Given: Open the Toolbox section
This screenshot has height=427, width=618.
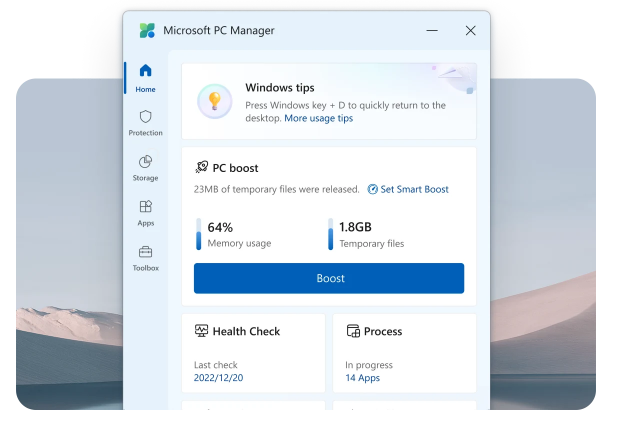Looking at the screenshot, I should click(145, 258).
